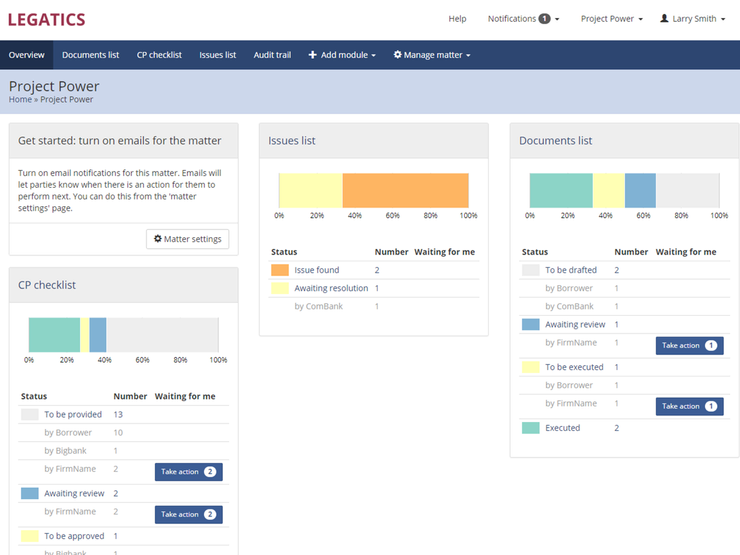740x555 pixels.
Task: Click the yellow segment of Issues list chart
Action: (311, 191)
